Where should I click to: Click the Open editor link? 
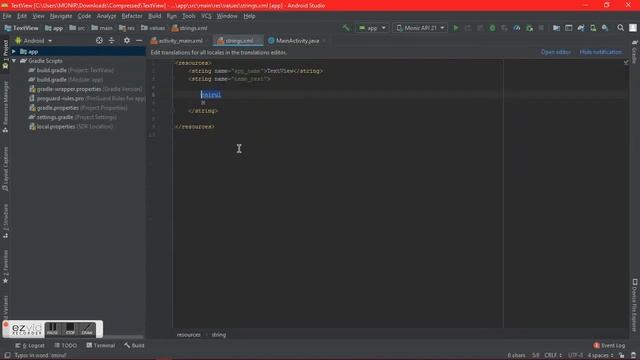pos(556,52)
